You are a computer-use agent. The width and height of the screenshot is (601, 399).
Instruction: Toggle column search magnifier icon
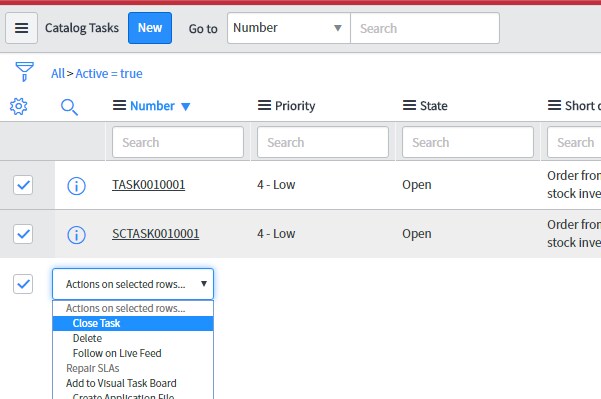[x=69, y=107]
